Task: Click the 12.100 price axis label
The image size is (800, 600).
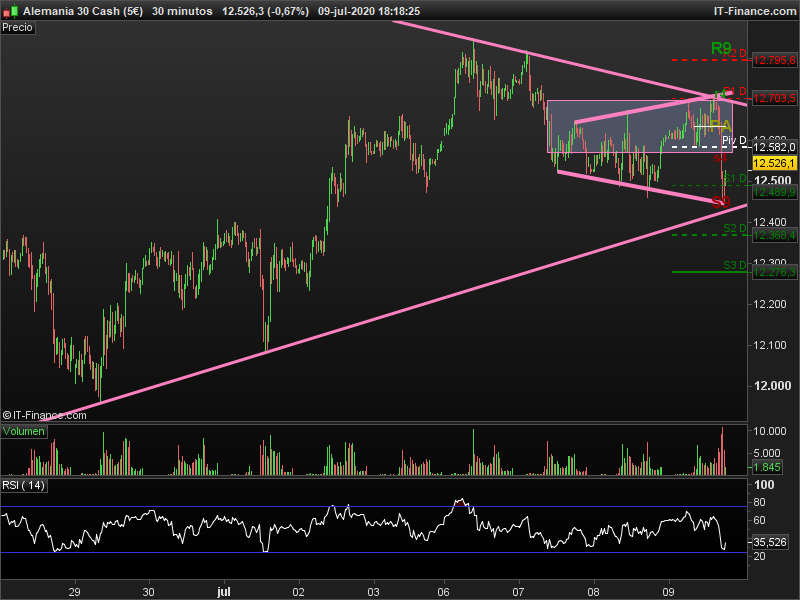Action: coord(770,345)
